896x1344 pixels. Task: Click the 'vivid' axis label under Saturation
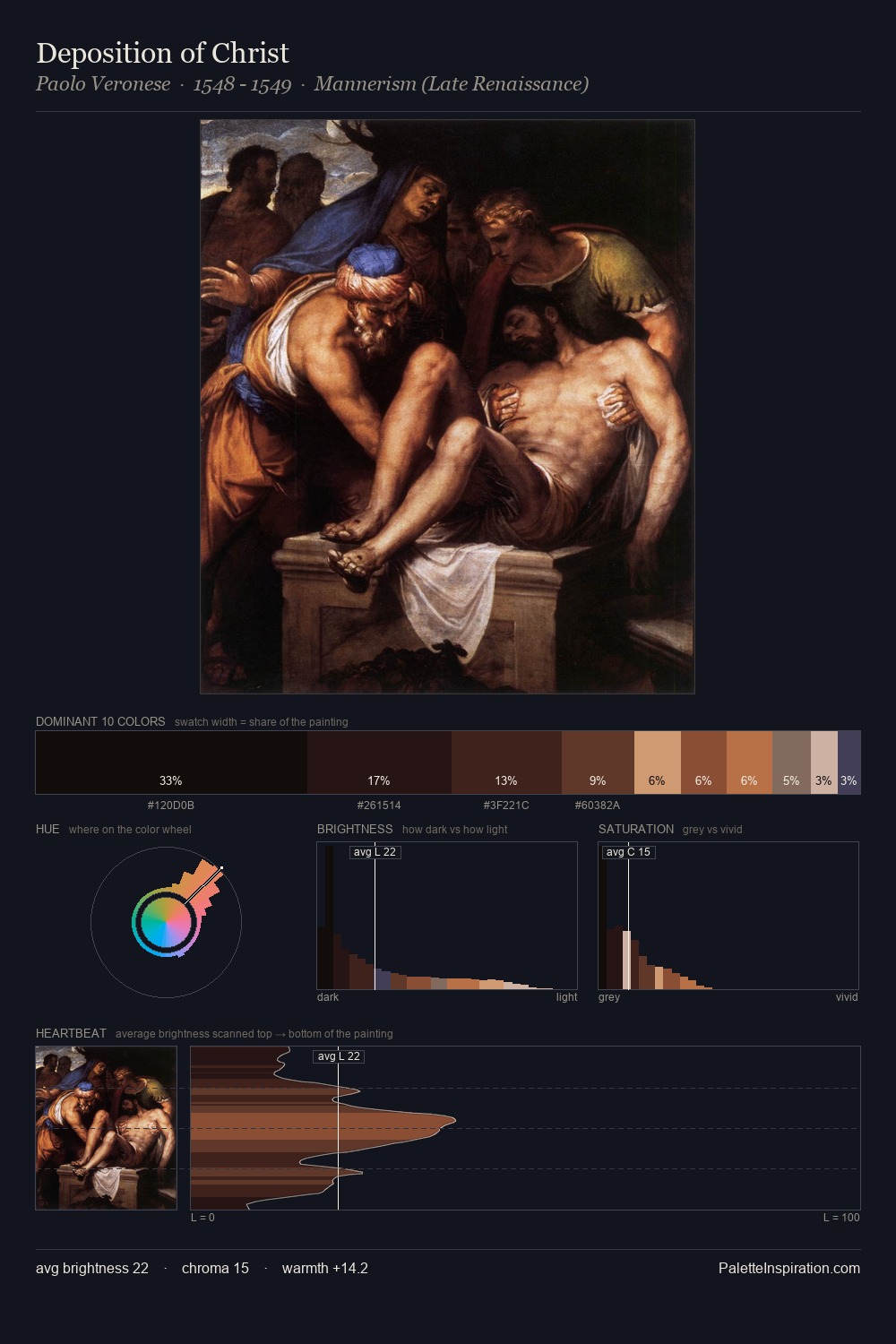pyautogui.click(x=847, y=997)
